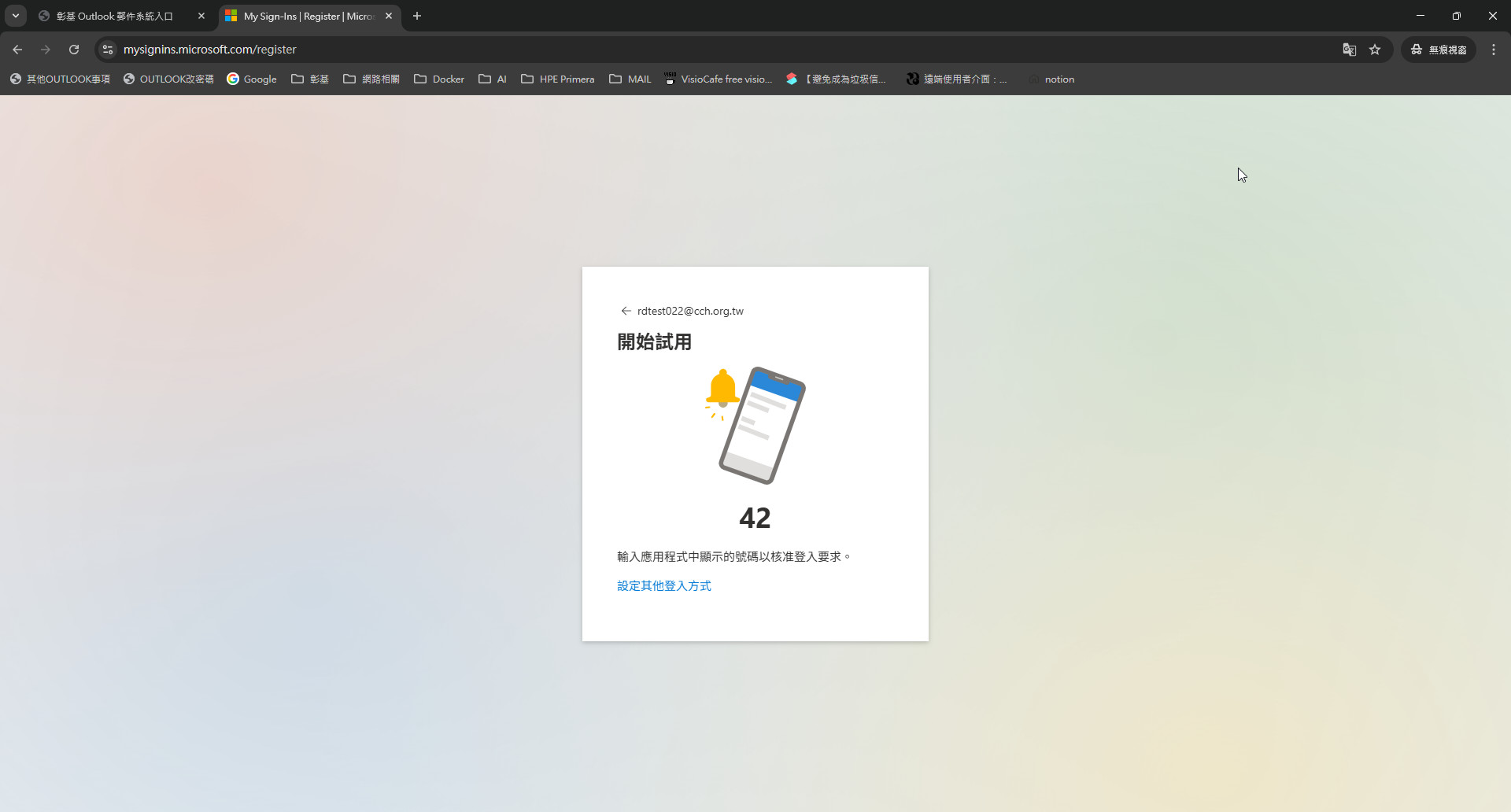Close the My Sign-Ins tab
The image size is (1511, 812).
(389, 16)
